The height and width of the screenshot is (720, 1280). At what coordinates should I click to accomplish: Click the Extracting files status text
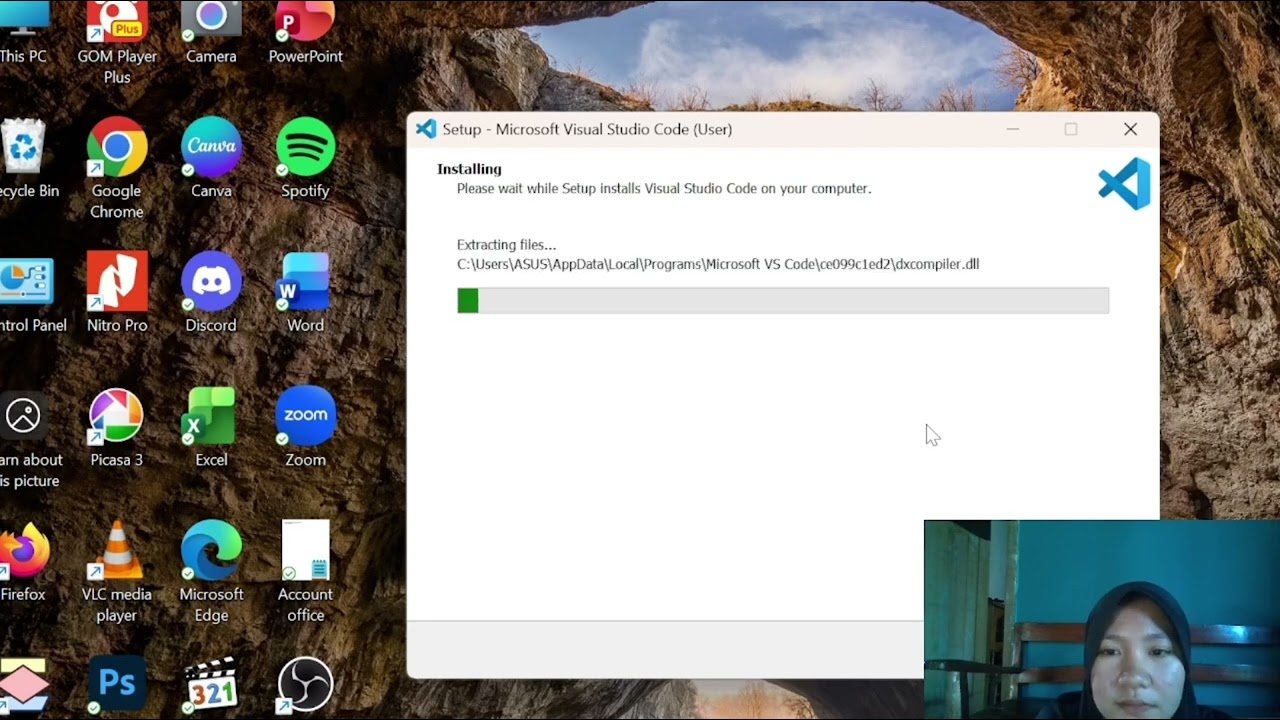tap(506, 244)
